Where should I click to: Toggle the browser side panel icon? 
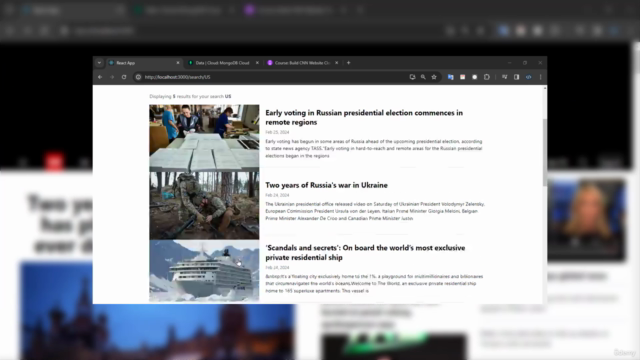click(517, 77)
